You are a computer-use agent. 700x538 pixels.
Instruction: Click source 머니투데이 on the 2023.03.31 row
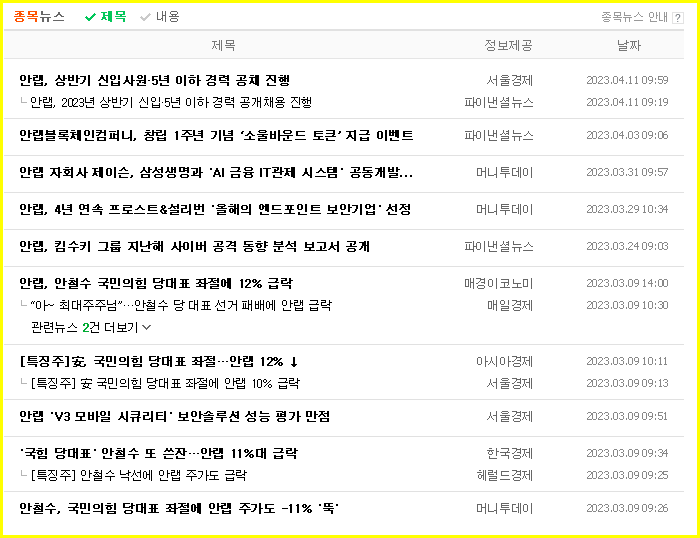pos(504,172)
